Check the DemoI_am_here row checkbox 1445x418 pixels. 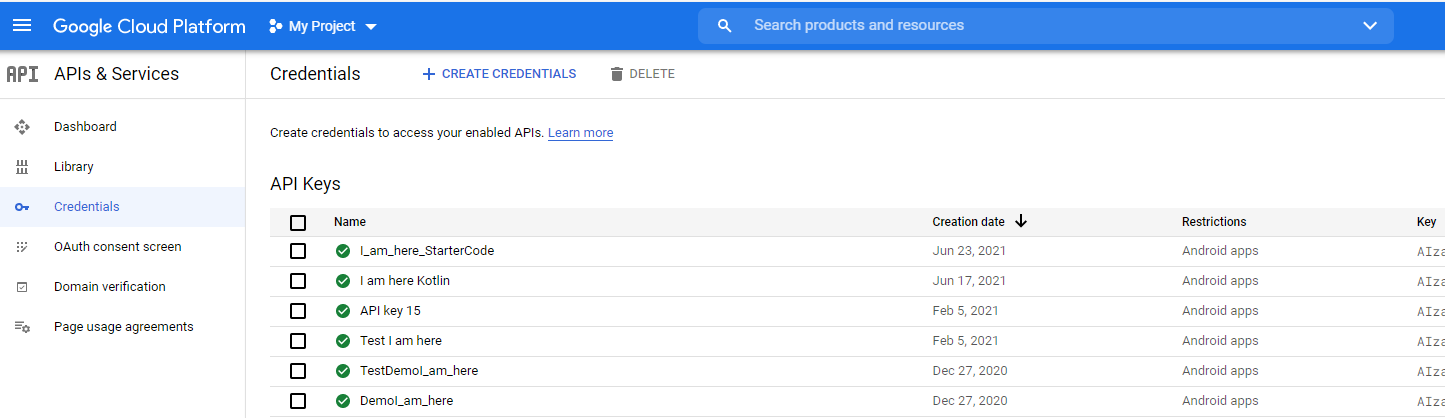pyautogui.click(x=298, y=401)
